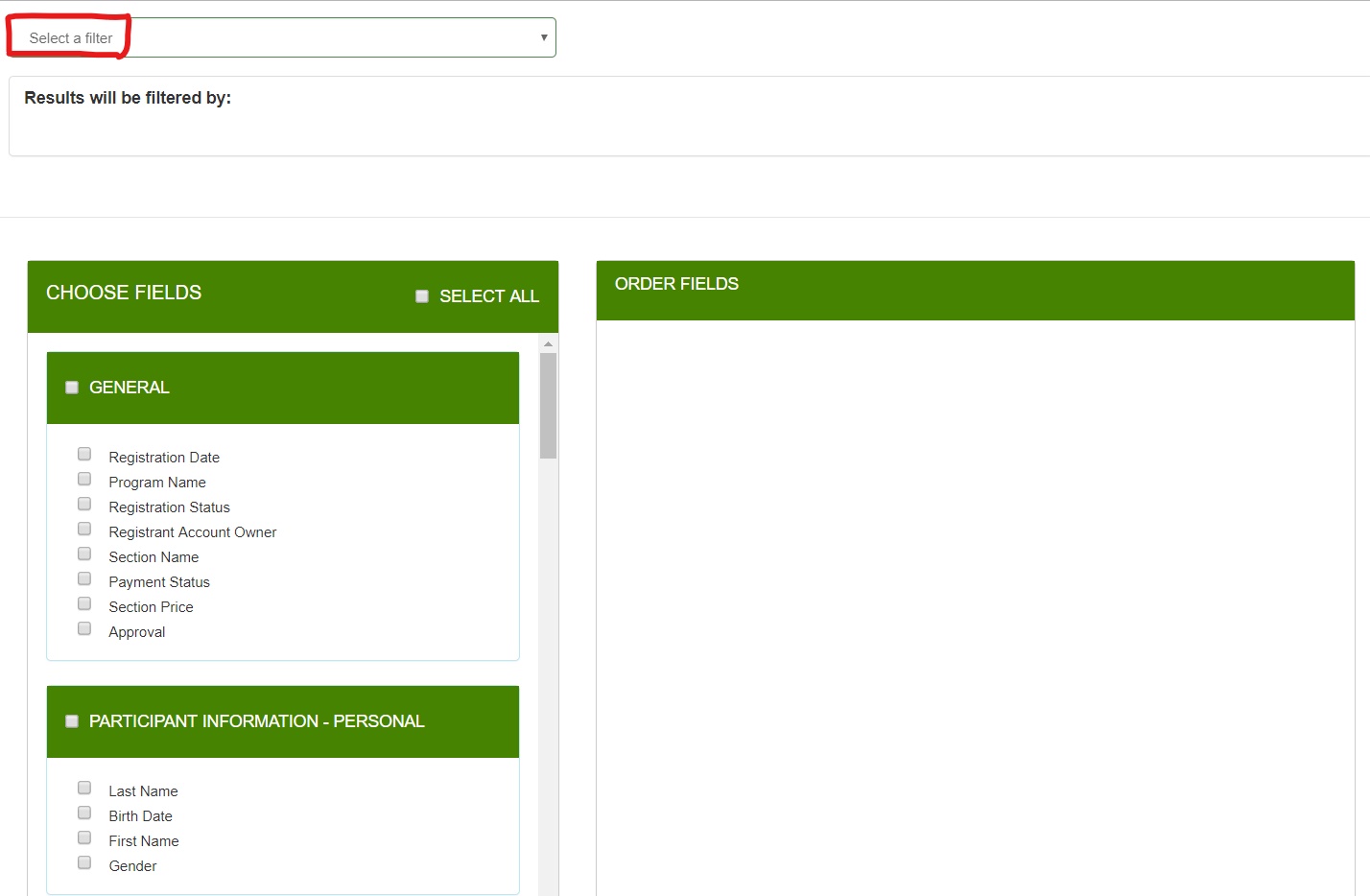Screen dimensions: 1370x896
Task: Check the Payment Status field
Action: [x=83, y=578]
